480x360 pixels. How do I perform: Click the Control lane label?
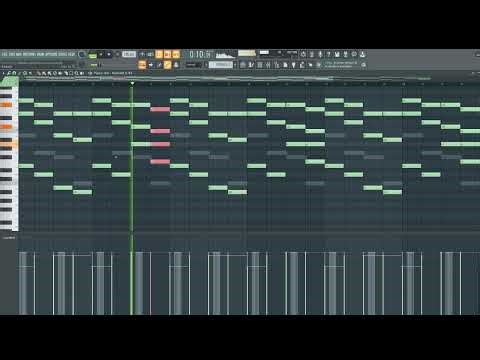pos(9,238)
